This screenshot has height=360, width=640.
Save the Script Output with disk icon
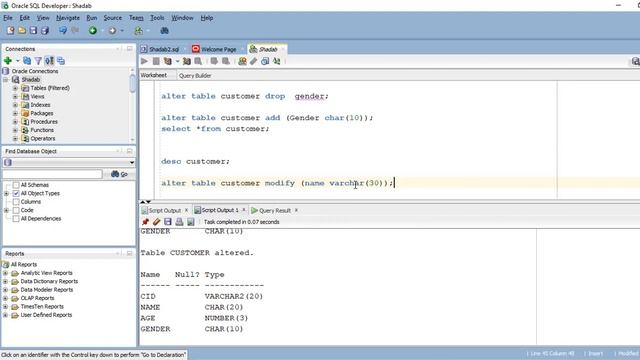pos(168,222)
